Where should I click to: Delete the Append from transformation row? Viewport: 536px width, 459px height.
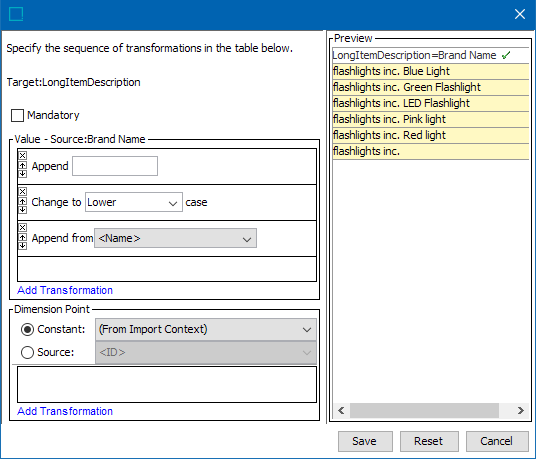[23, 227]
